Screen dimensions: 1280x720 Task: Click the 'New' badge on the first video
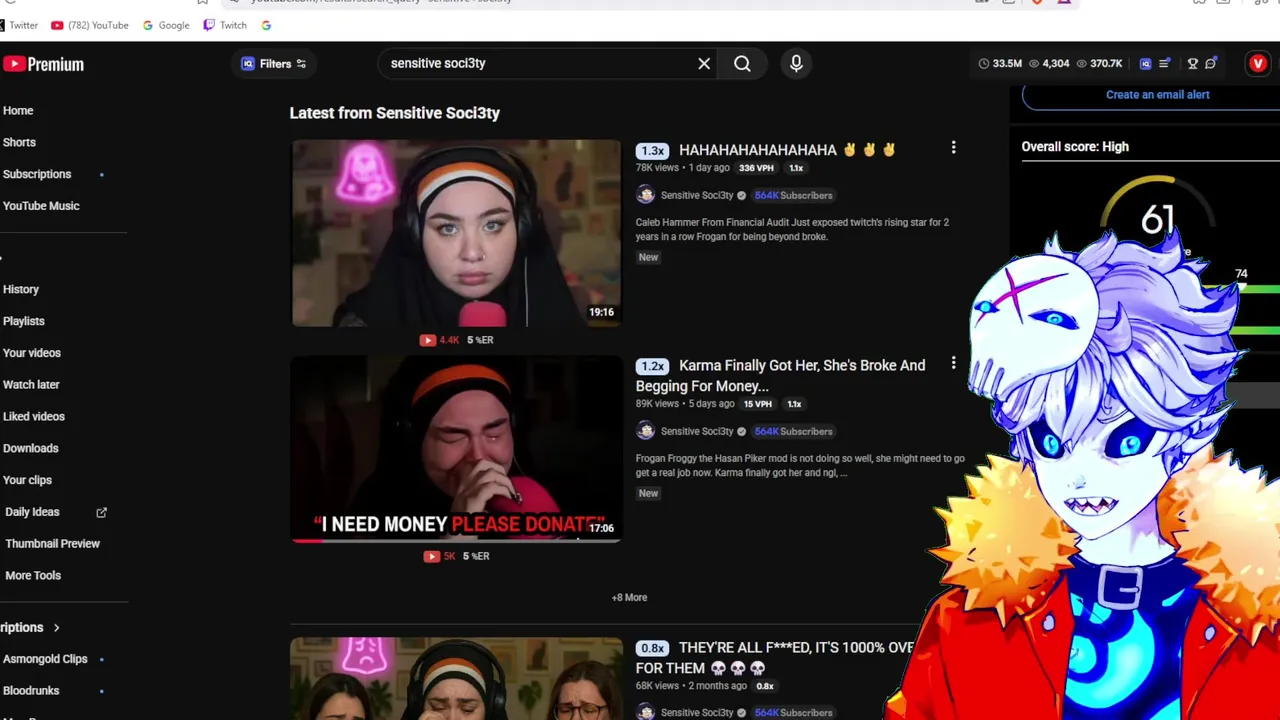pyautogui.click(x=648, y=258)
